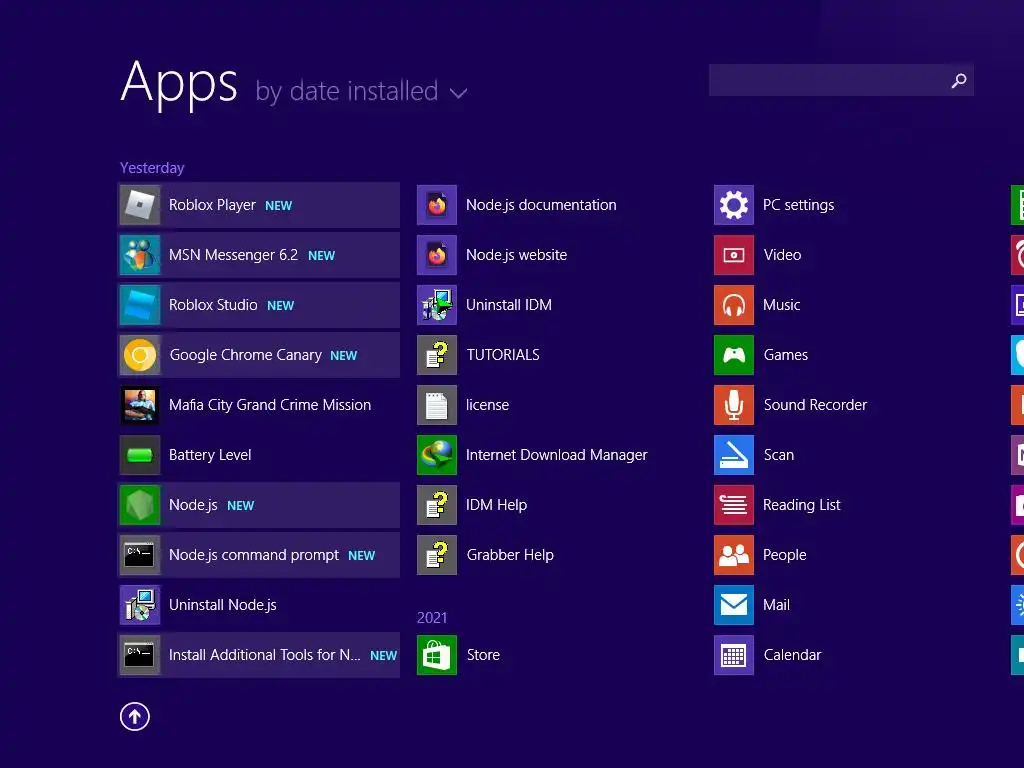1024x768 pixels.
Task: Open the Music headphones icon
Action: [734, 305]
